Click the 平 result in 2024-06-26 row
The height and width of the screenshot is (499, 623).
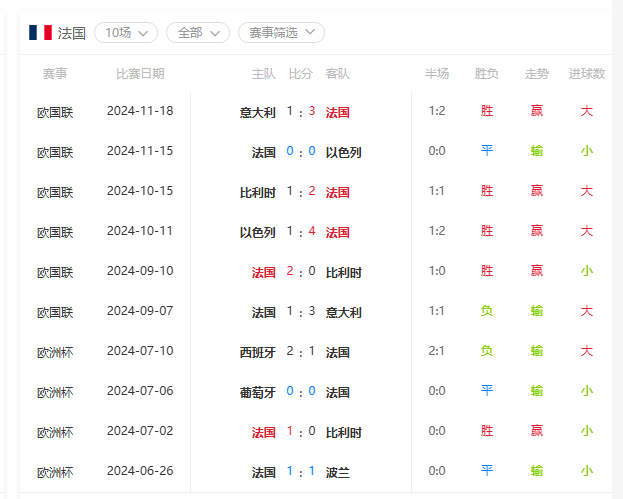tap(486, 471)
